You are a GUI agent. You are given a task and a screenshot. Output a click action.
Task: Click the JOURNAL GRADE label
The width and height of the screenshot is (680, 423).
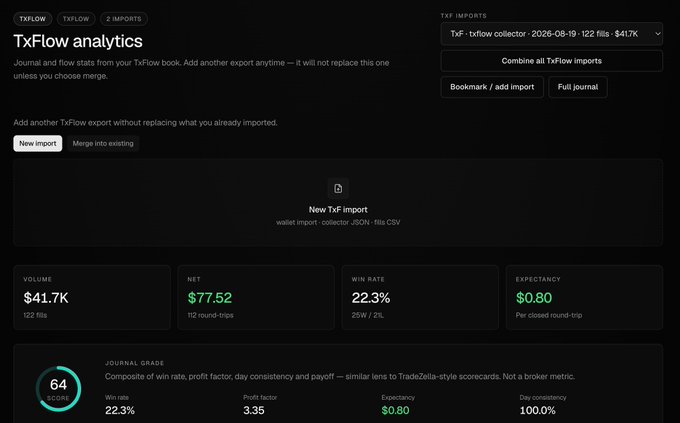click(134, 363)
